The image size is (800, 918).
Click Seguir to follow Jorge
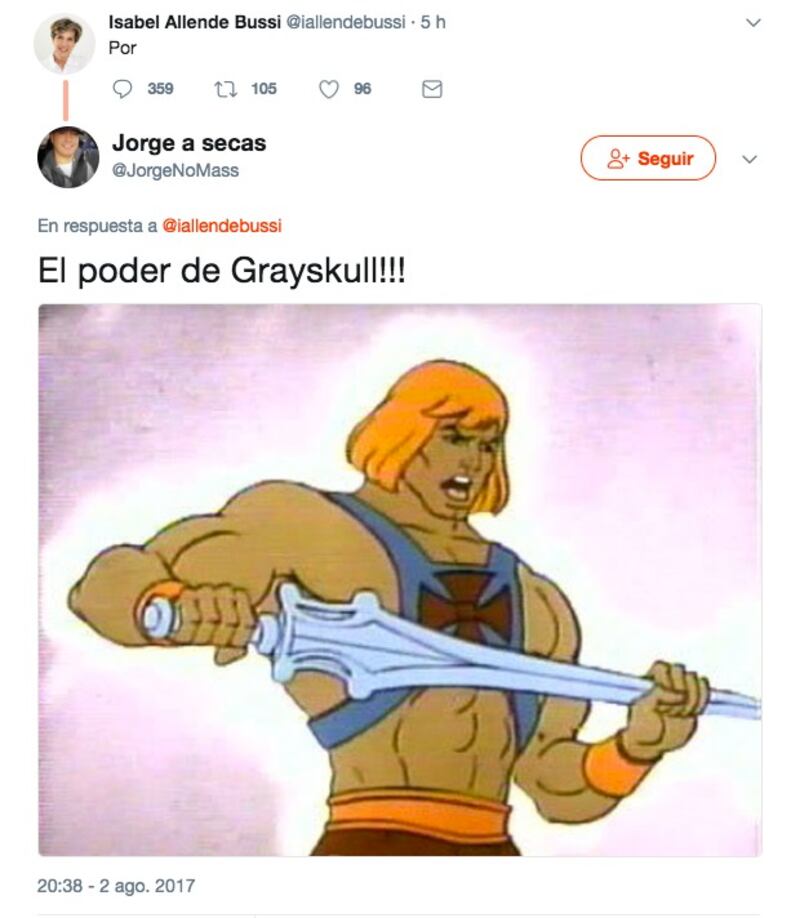click(648, 158)
